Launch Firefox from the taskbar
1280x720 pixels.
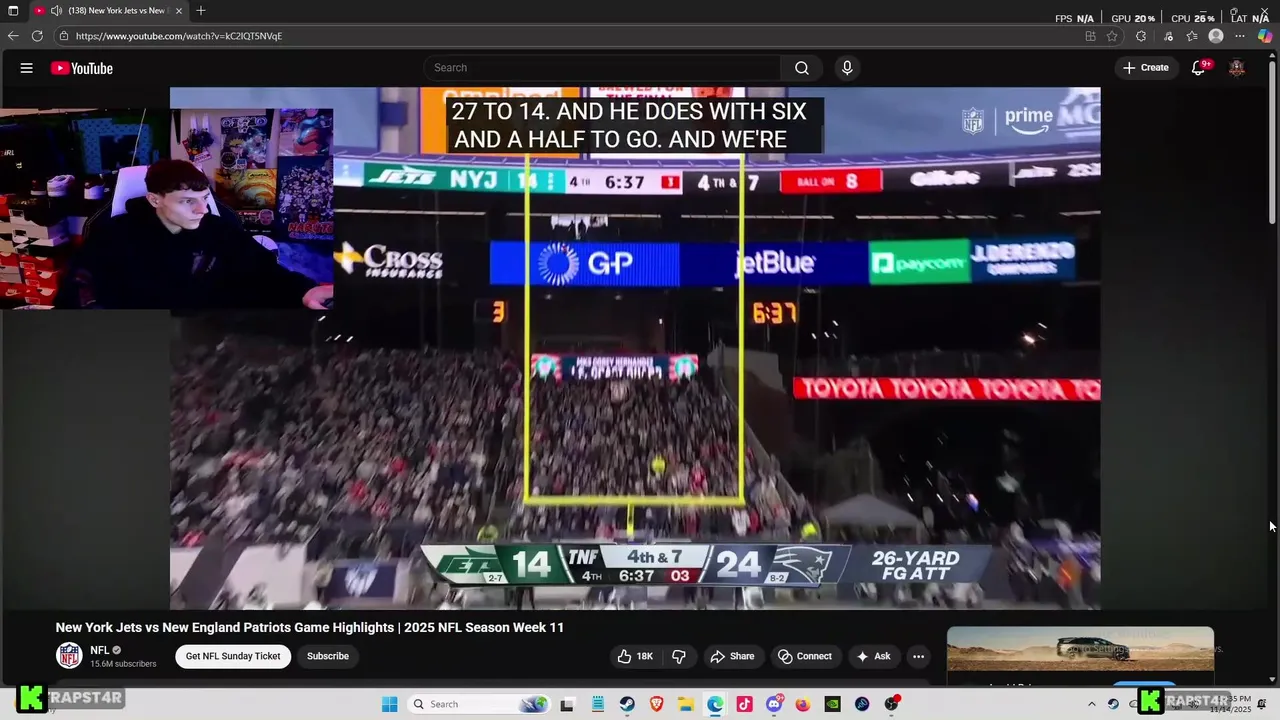(803, 704)
